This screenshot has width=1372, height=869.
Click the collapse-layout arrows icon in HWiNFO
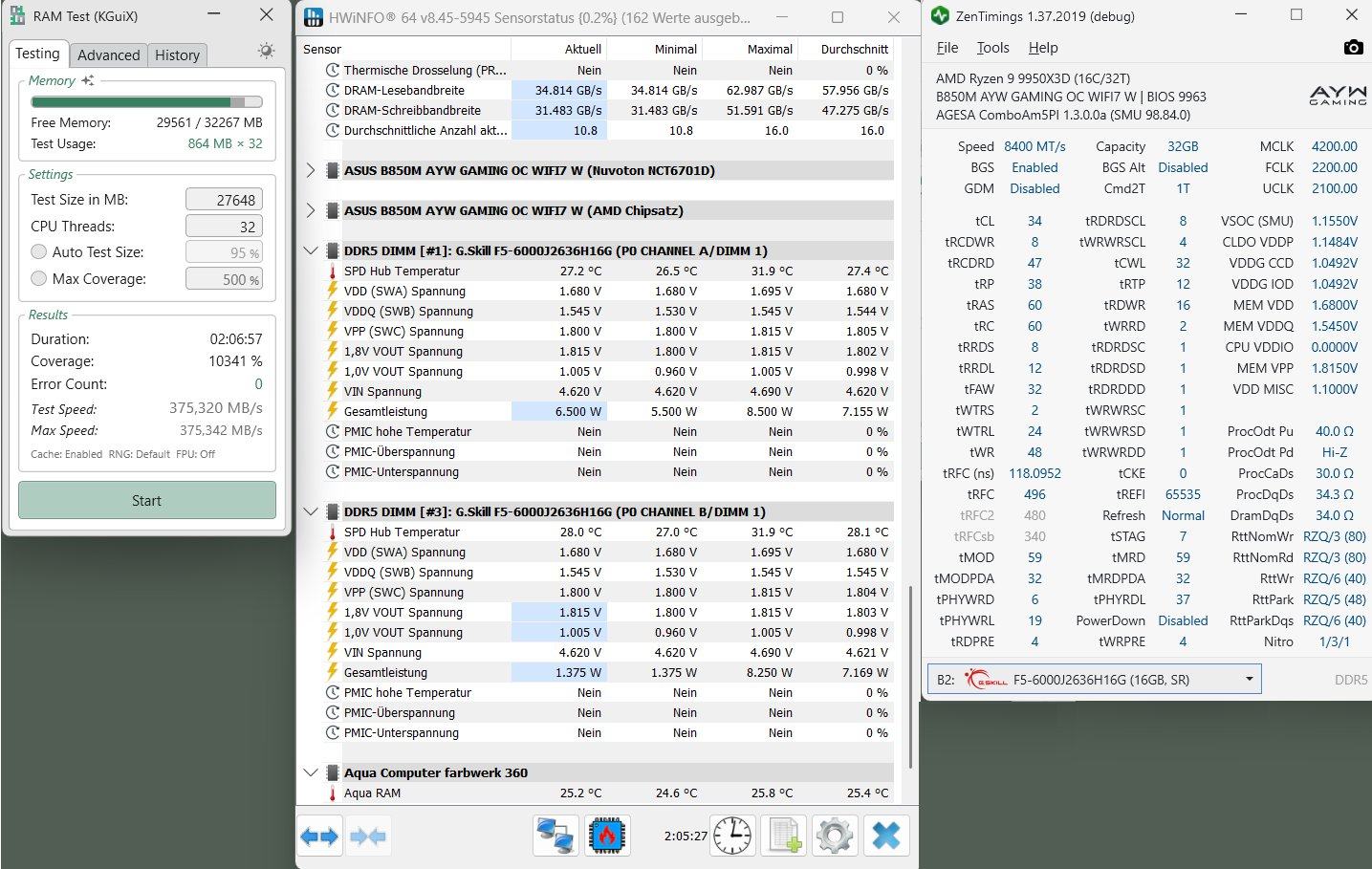tap(368, 836)
